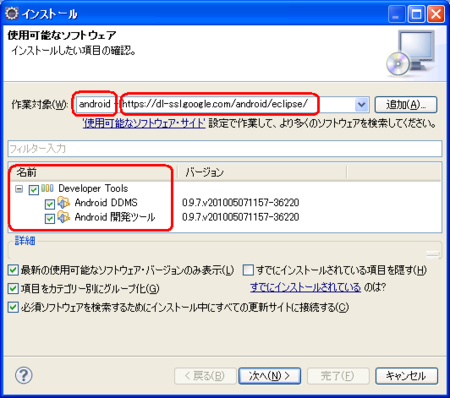
Task: Click the 完了(F) button
Action: [338, 376]
